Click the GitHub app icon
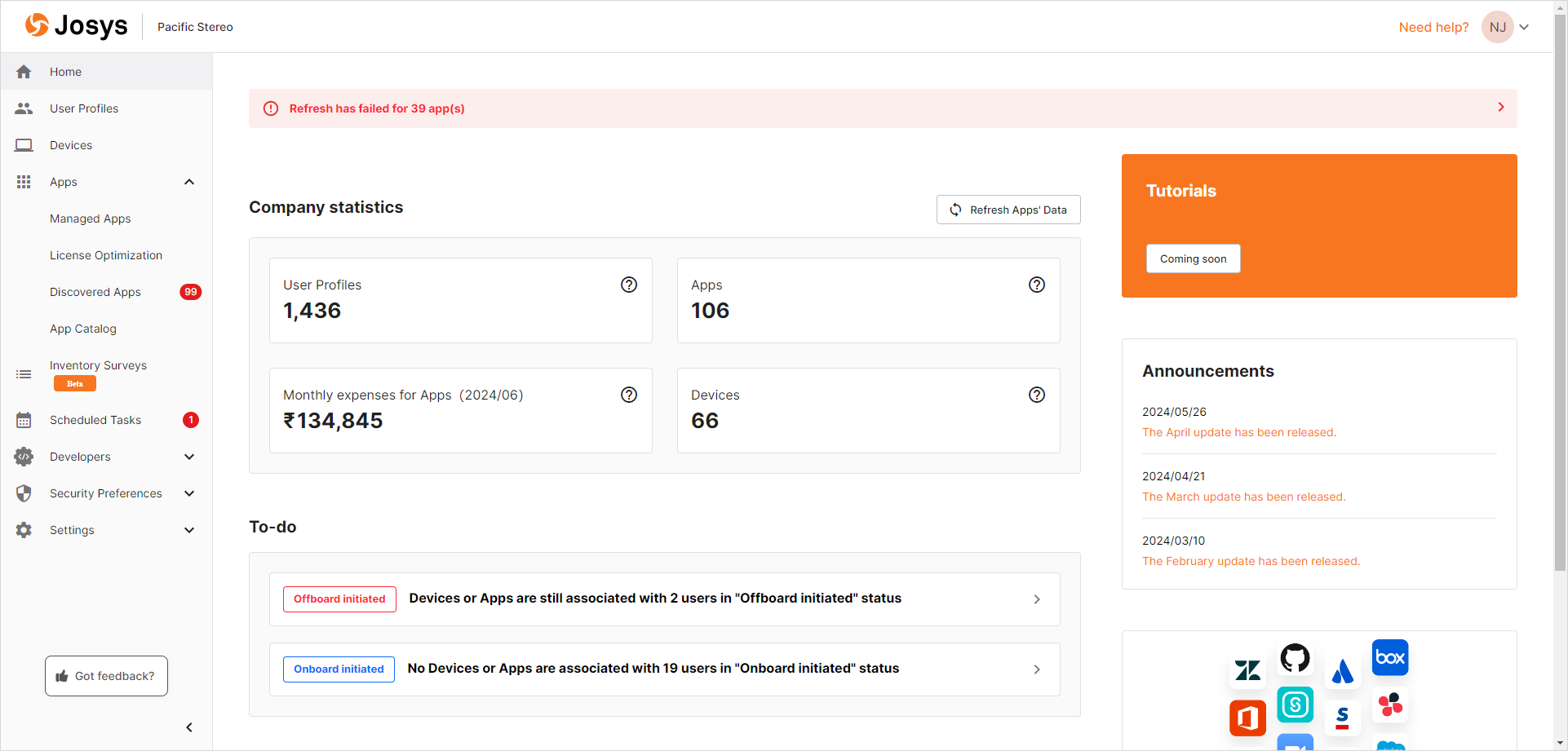The image size is (1568, 751). point(1295,657)
